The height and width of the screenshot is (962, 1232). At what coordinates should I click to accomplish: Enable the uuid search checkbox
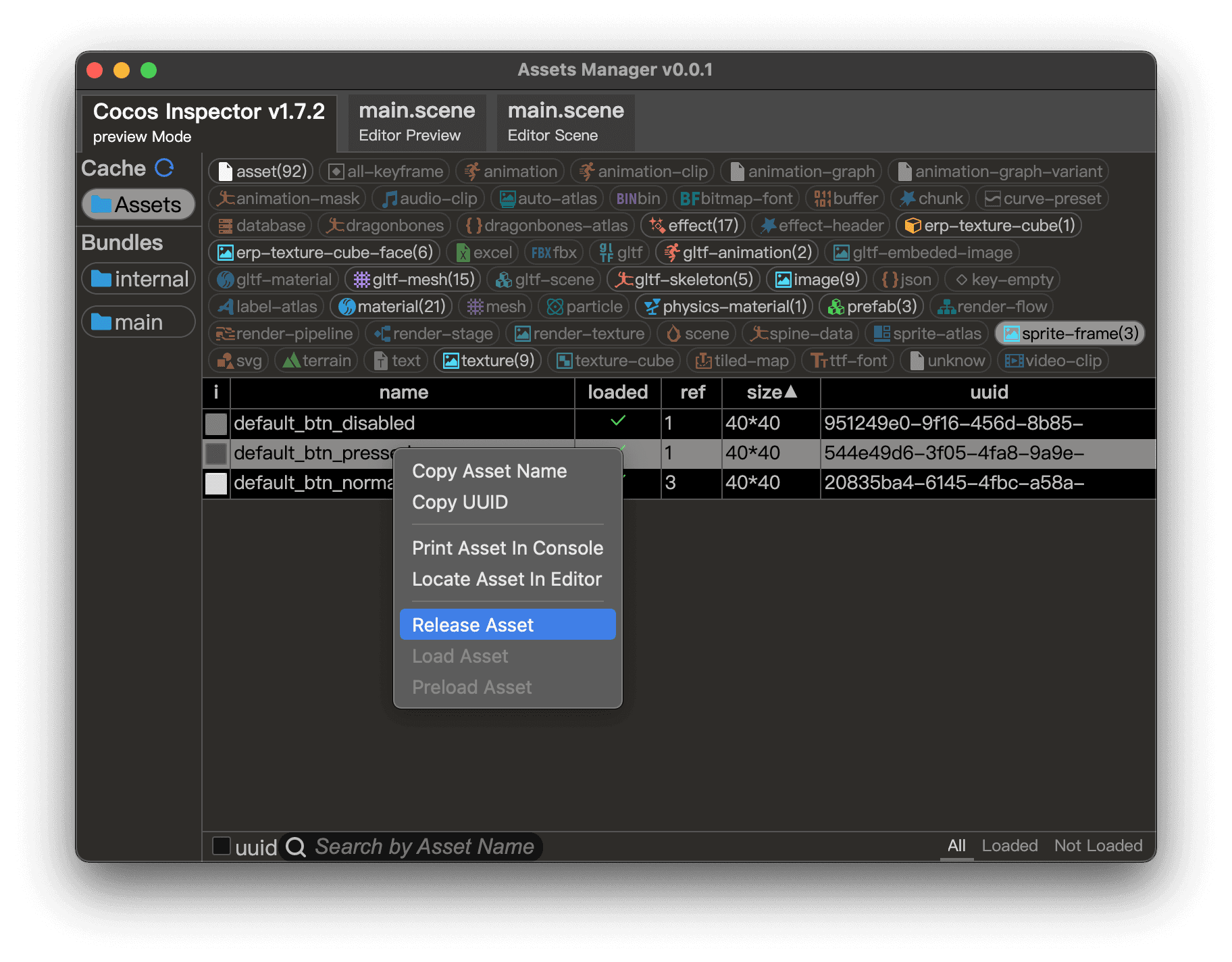coord(222,846)
